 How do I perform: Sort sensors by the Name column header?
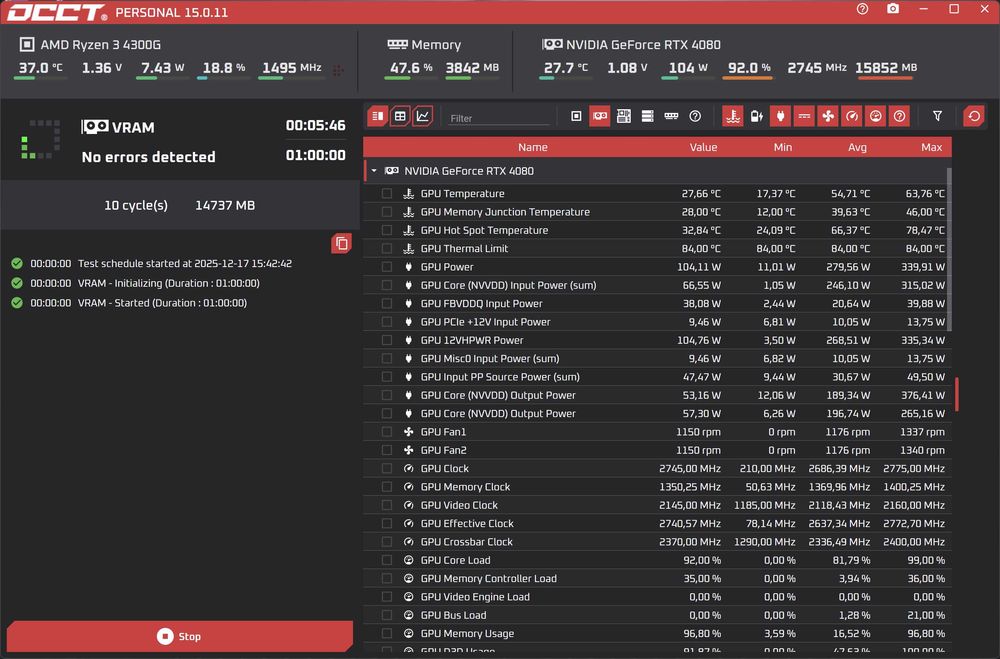pos(533,147)
